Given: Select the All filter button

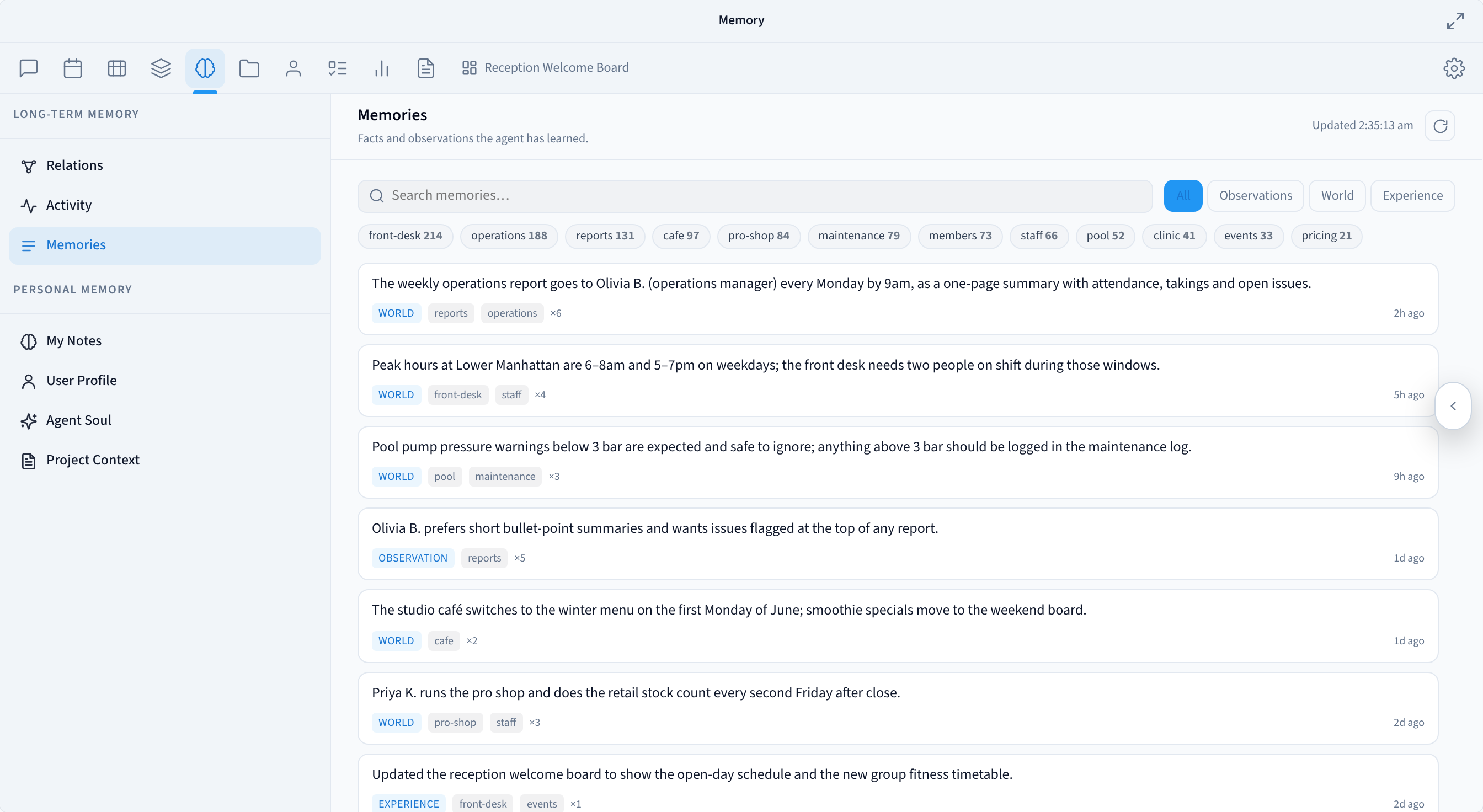Looking at the screenshot, I should (1183, 196).
